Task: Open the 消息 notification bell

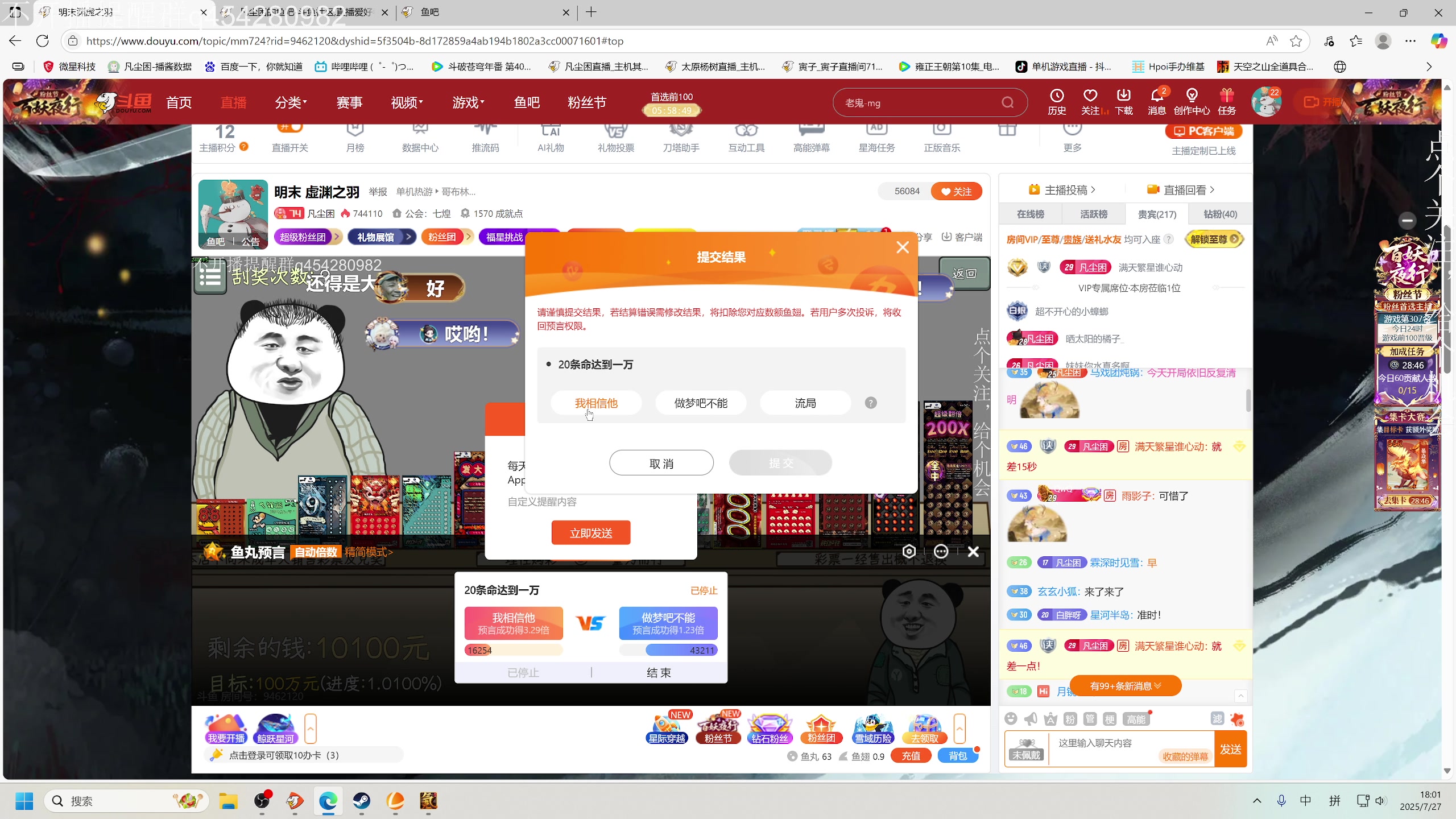Action: click(x=1157, y=102)
